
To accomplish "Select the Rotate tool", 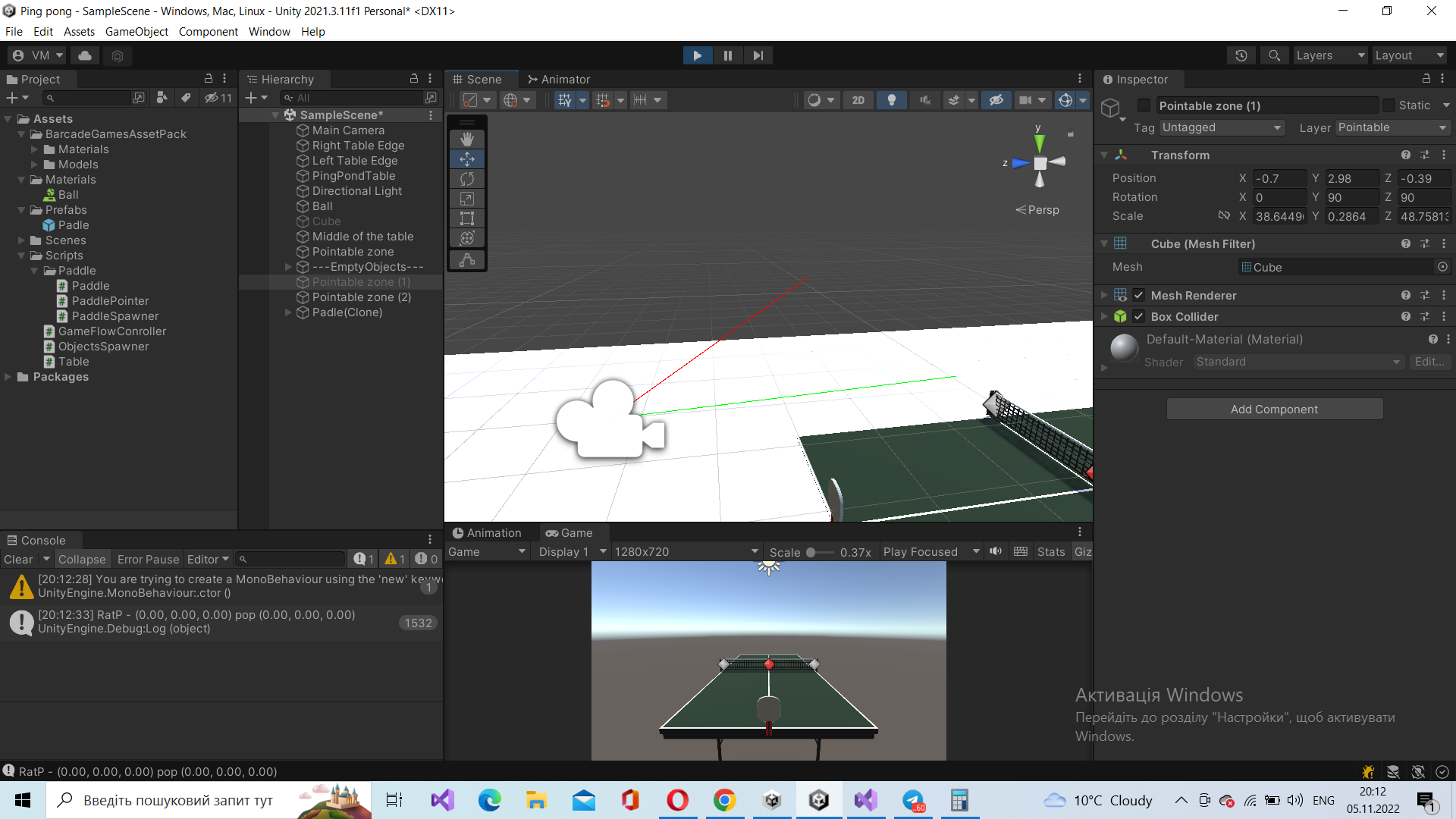I will pos(467,178).
